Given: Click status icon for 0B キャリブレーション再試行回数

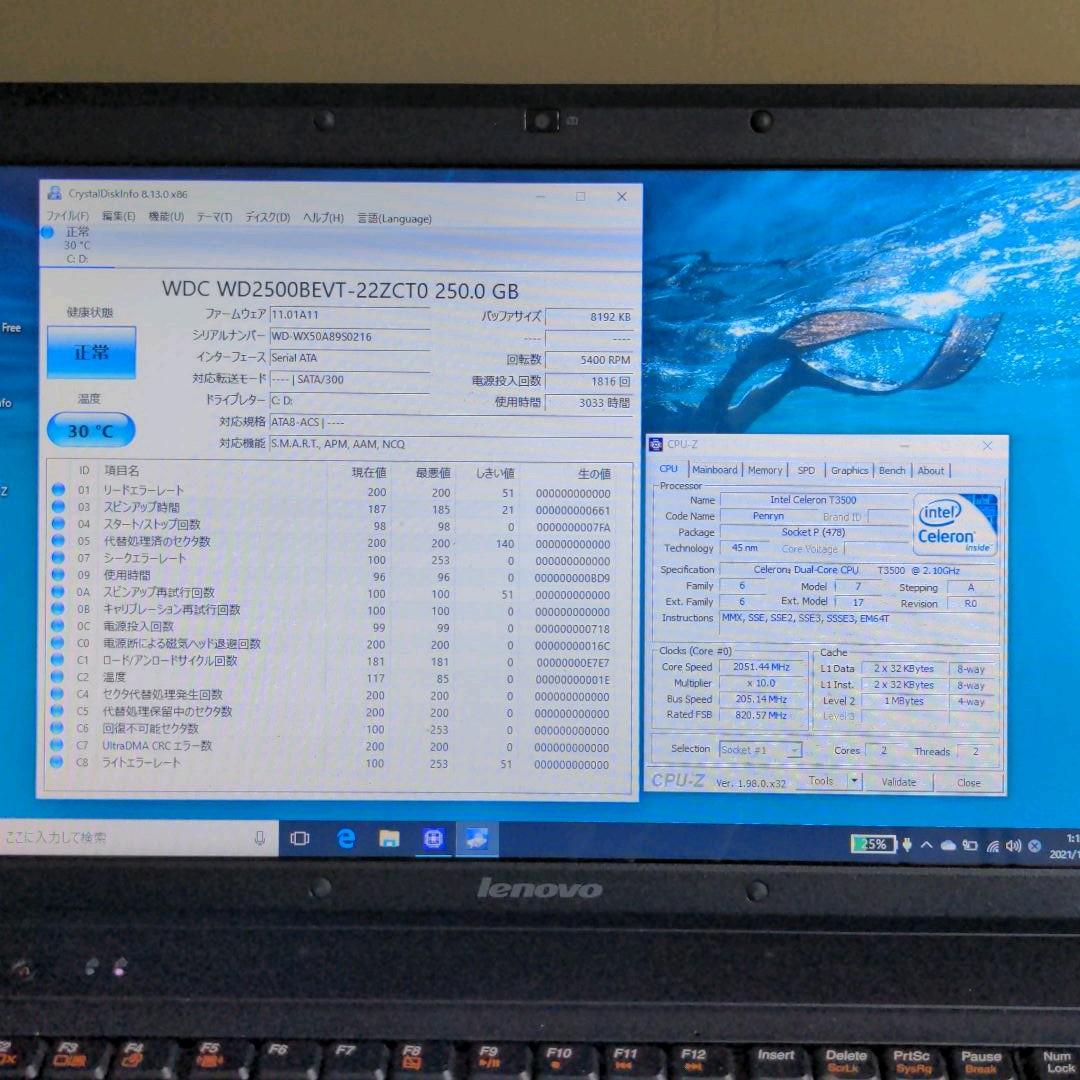Looking at the screenshot, I should (x=59, y=608).
